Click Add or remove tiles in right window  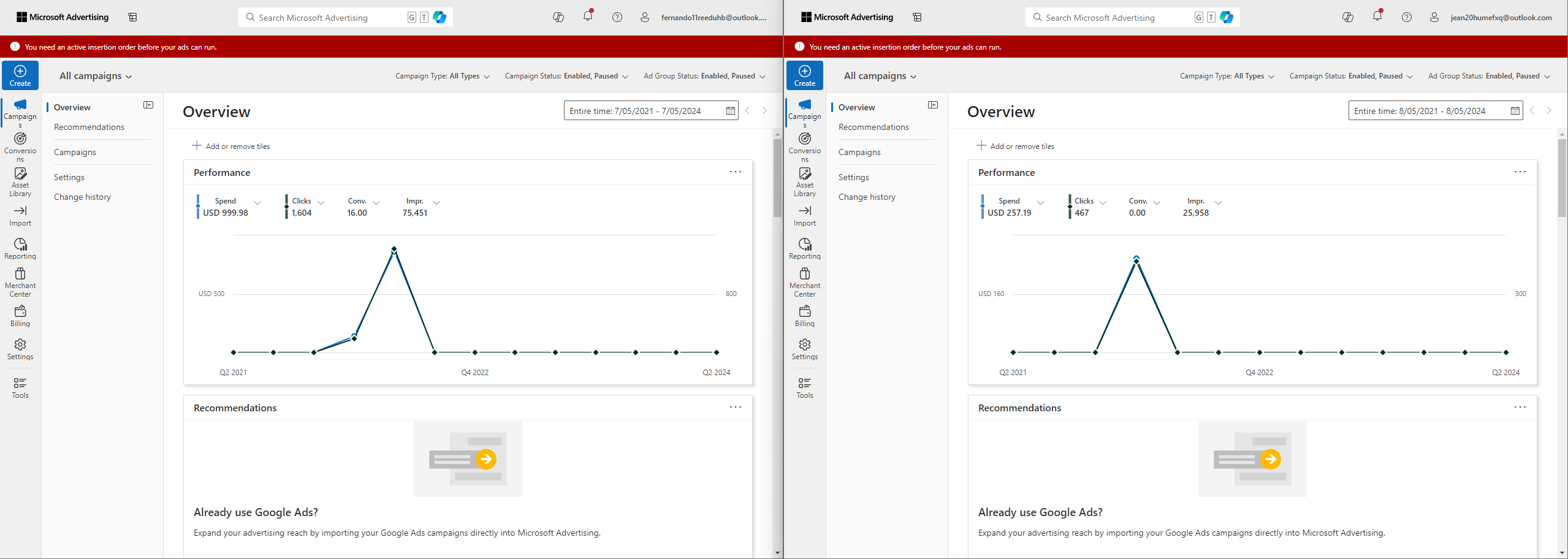(x=1016, y=146)
